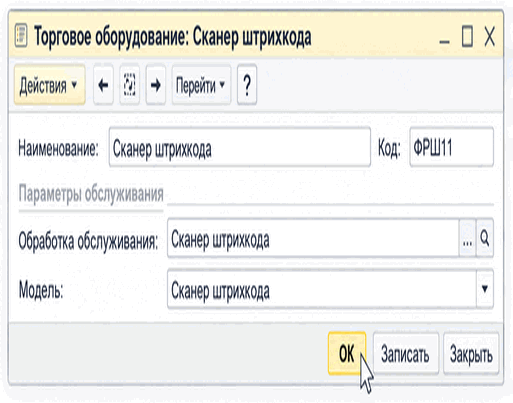Edit the Наименование field
Screen dimensions: 513x403
pyautogui.click(x=240, y=147)
